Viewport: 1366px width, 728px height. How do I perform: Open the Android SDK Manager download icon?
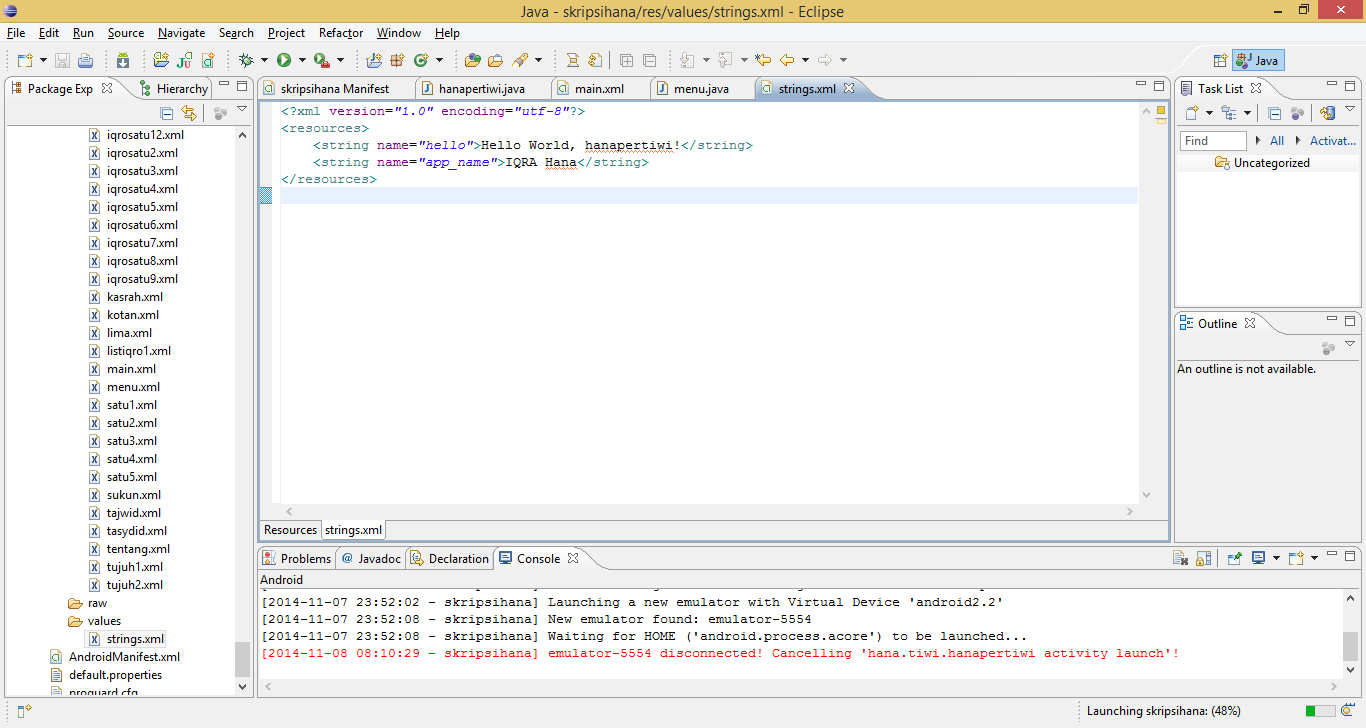pos(122,60)
